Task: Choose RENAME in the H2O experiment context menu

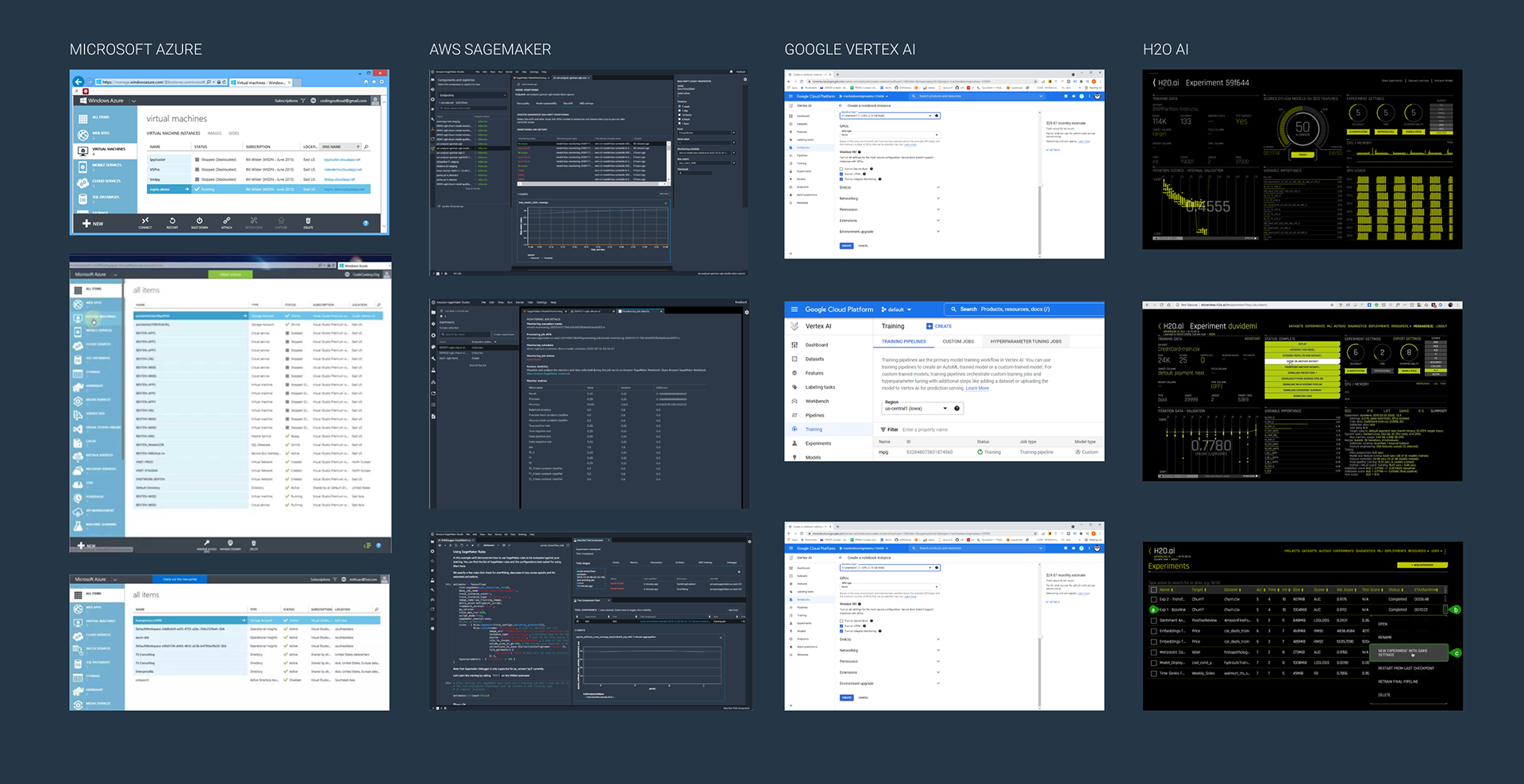Action: coord(1385,637)
